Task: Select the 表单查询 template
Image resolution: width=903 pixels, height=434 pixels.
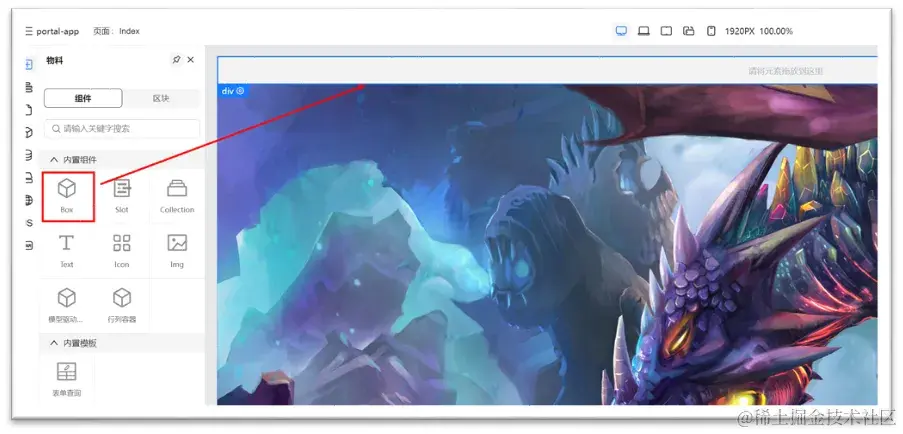Action: [67, 379]
